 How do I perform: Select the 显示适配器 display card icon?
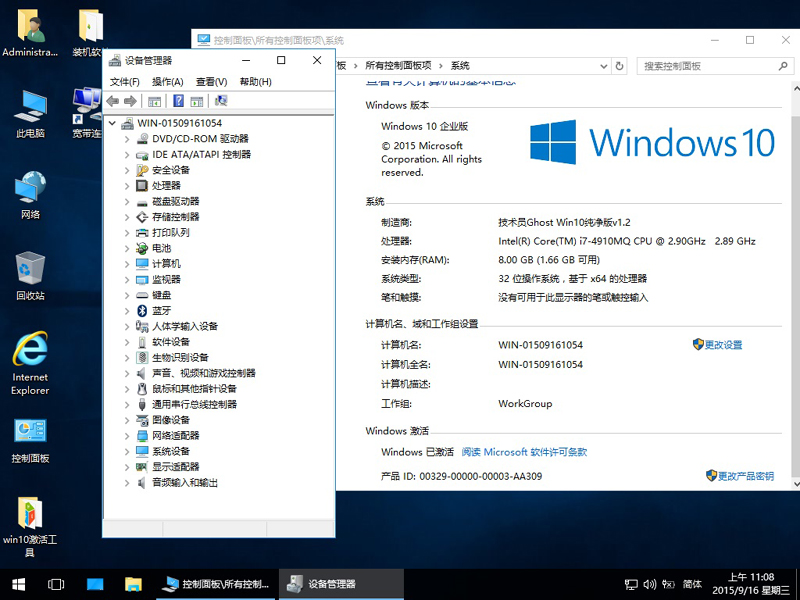[142, 467]
